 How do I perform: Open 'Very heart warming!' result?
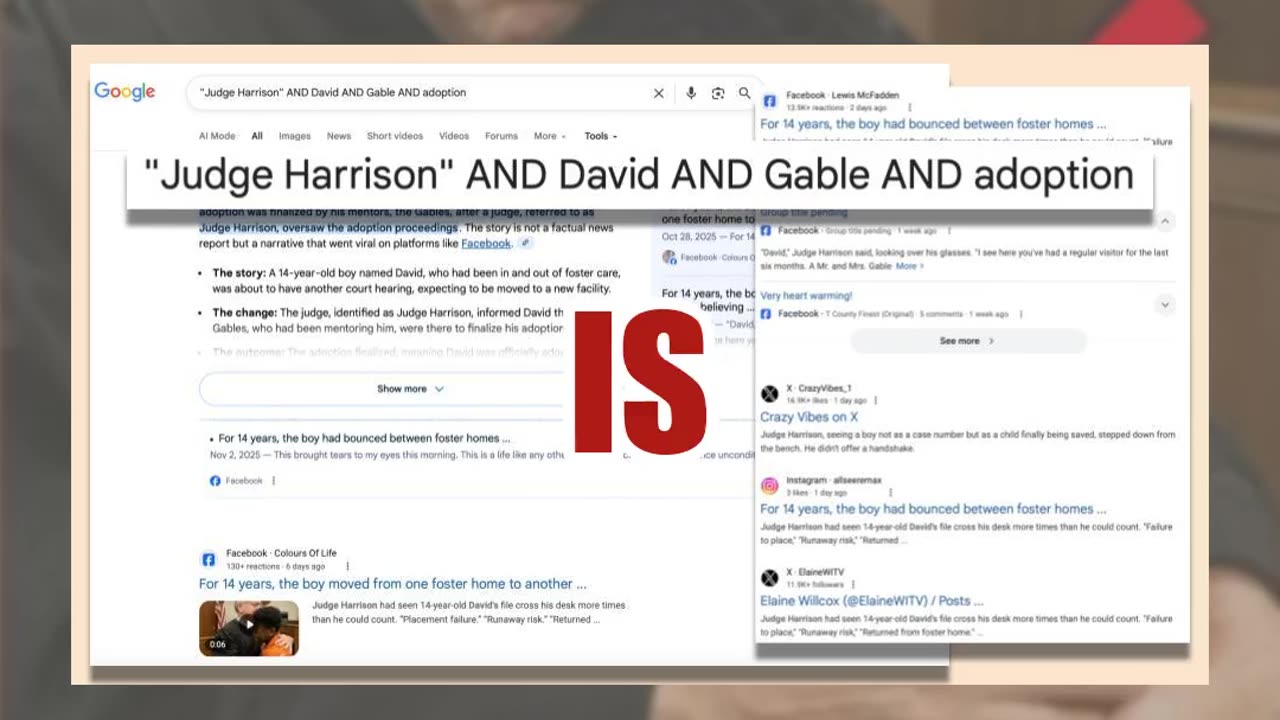(806, 296)
